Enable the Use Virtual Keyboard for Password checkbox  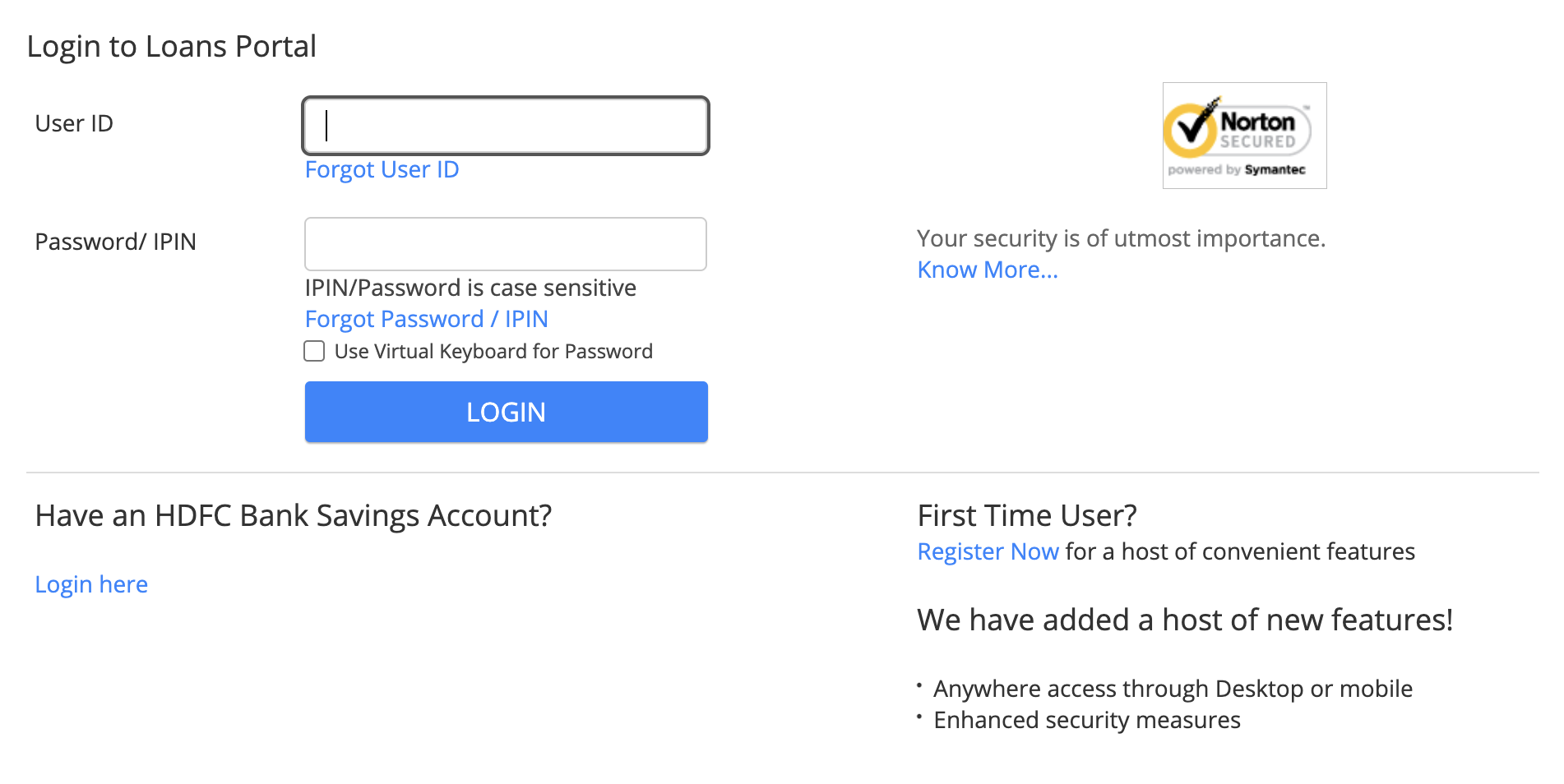point(314,351)
